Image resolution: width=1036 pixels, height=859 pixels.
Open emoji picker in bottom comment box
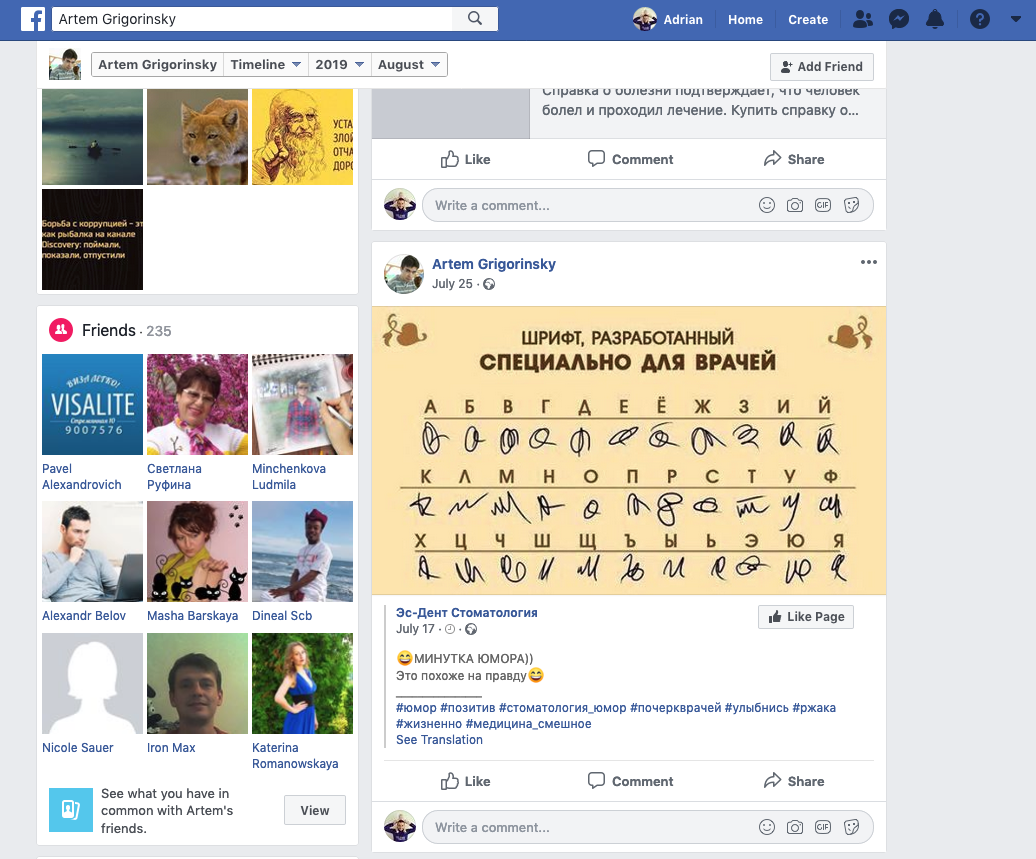tap(767, 827)
